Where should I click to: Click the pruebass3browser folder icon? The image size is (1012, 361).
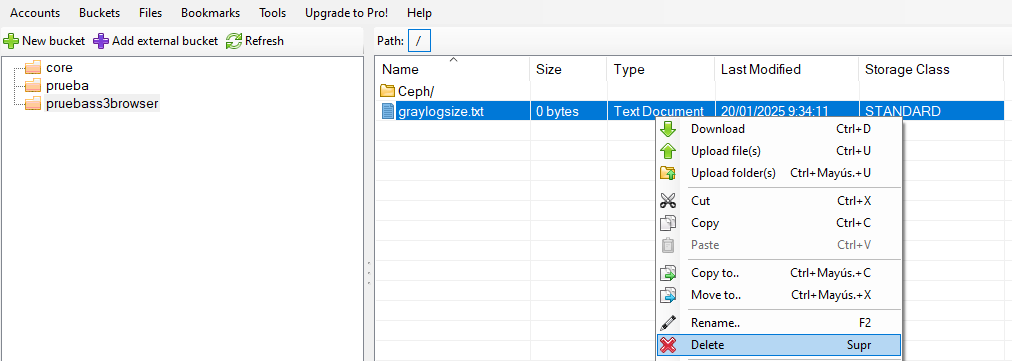[x=32, y=103]
